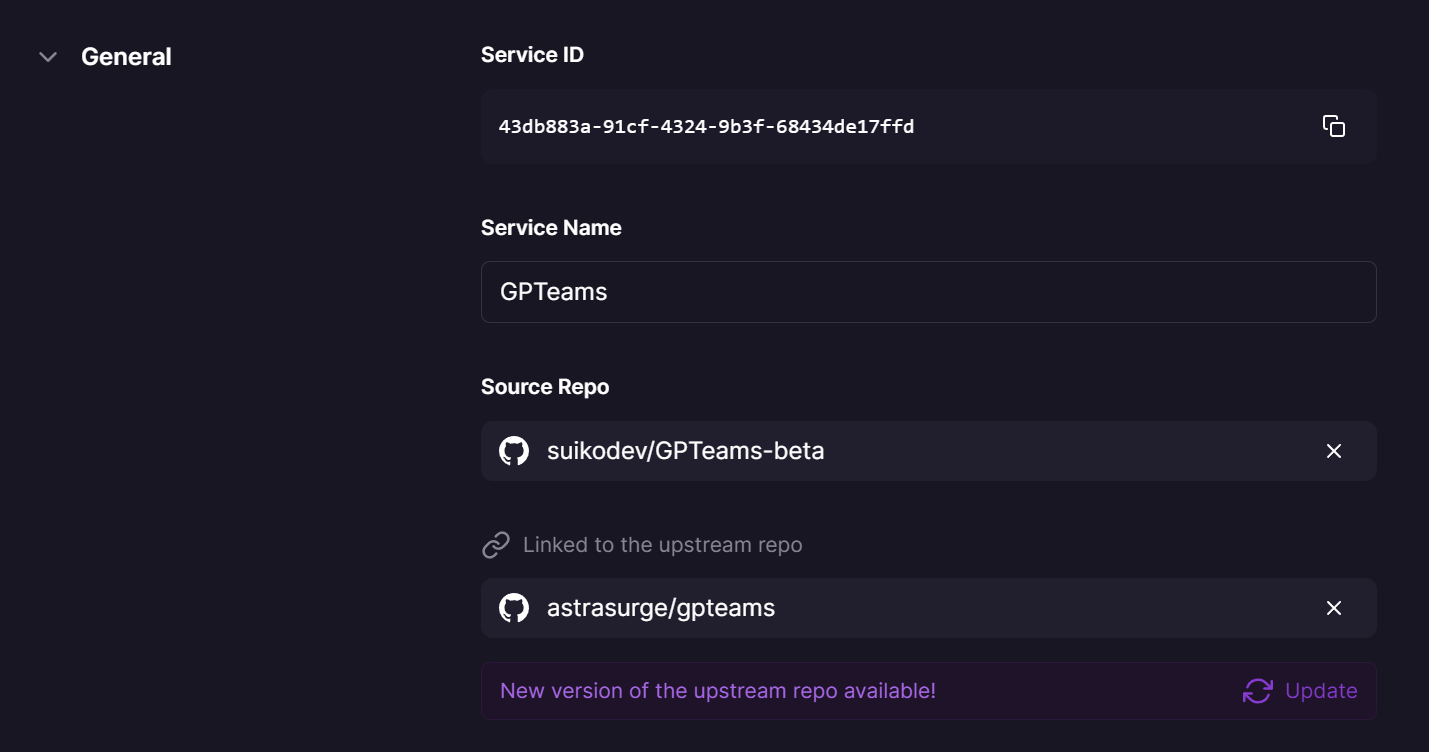1429x752 pixels.
Task: Collapse the General section chevron
Action: [47, 57]
